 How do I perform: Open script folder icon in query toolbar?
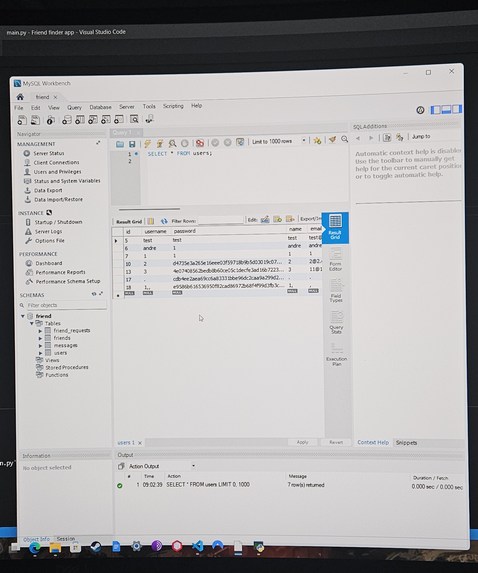120,144
